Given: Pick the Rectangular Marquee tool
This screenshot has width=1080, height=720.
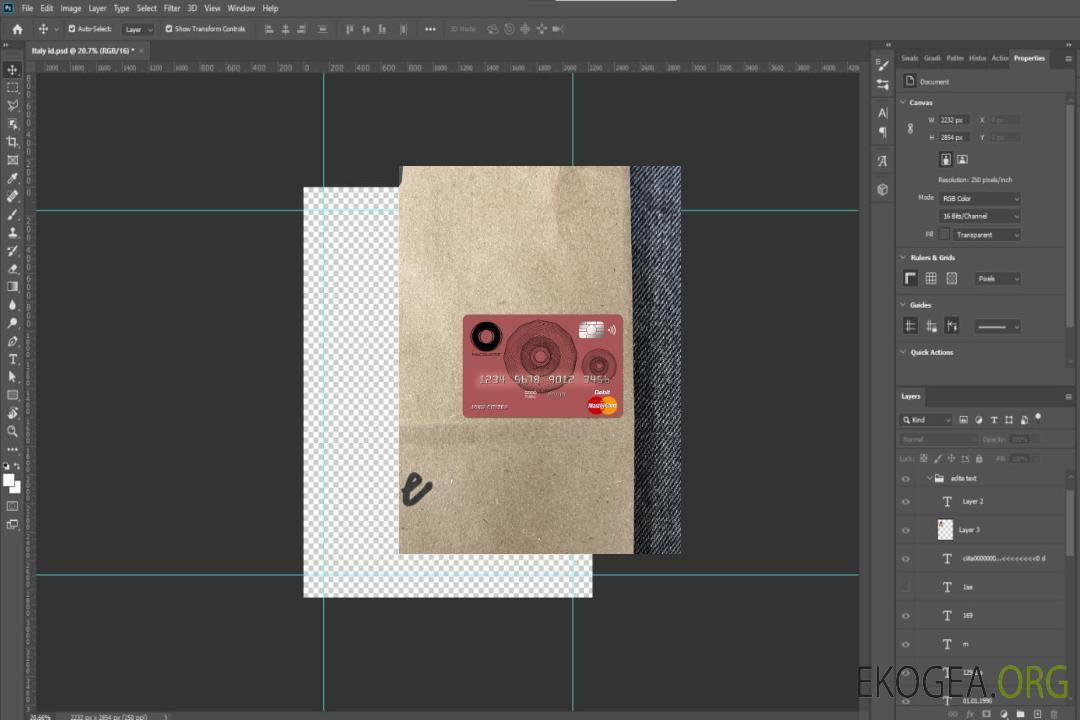Looking at the screenshot, I should click(13, 87).
